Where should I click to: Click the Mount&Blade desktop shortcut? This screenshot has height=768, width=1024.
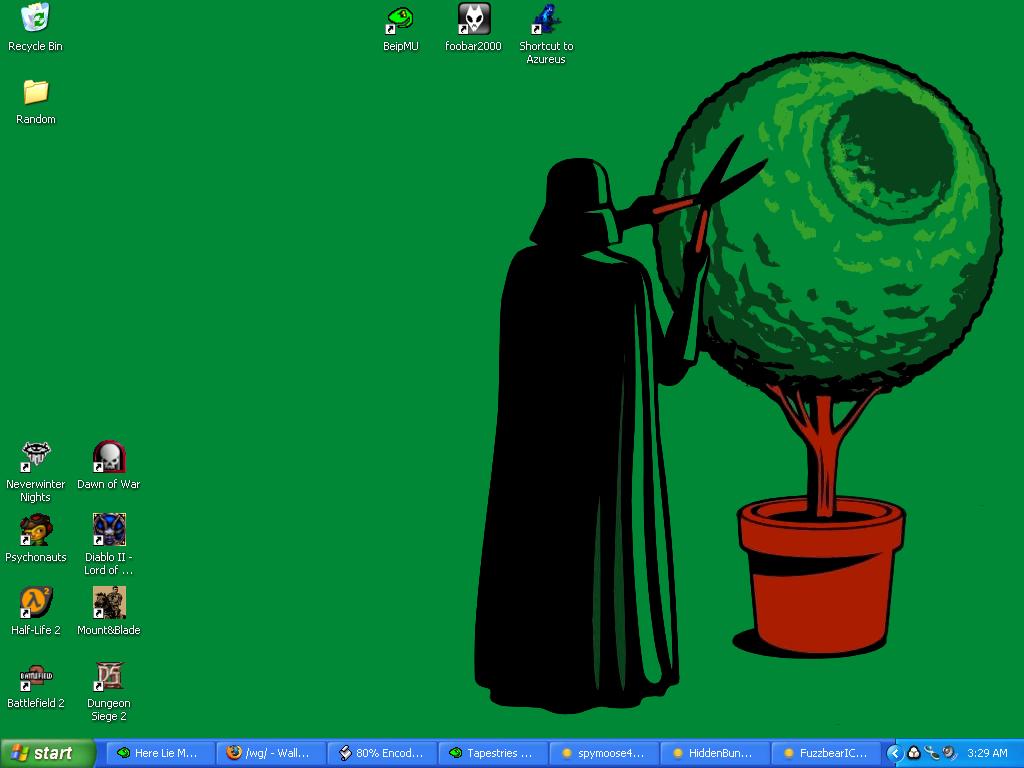[109, 611]
